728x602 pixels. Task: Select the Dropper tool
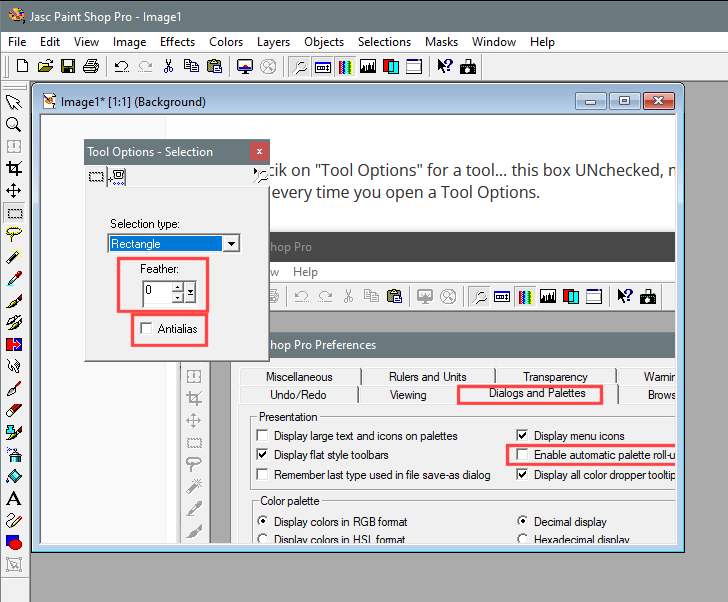pos(14,278)
